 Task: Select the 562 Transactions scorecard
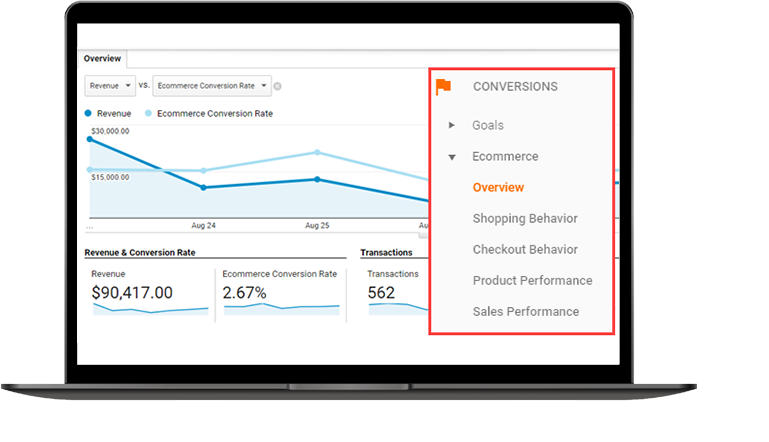(381, 293)
